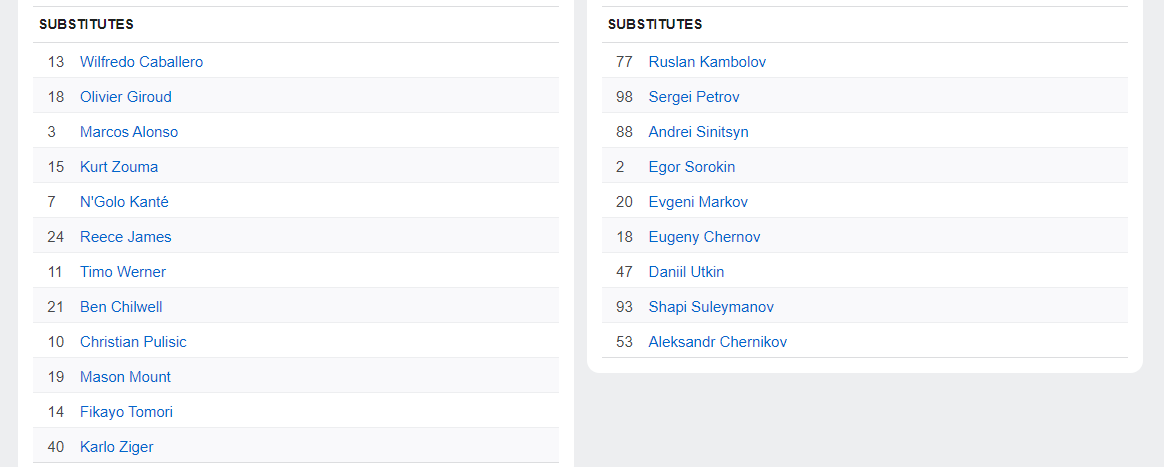Click Ben Chilwell's name
Screen dimensions: 1164x467
(x=121, y=307)
